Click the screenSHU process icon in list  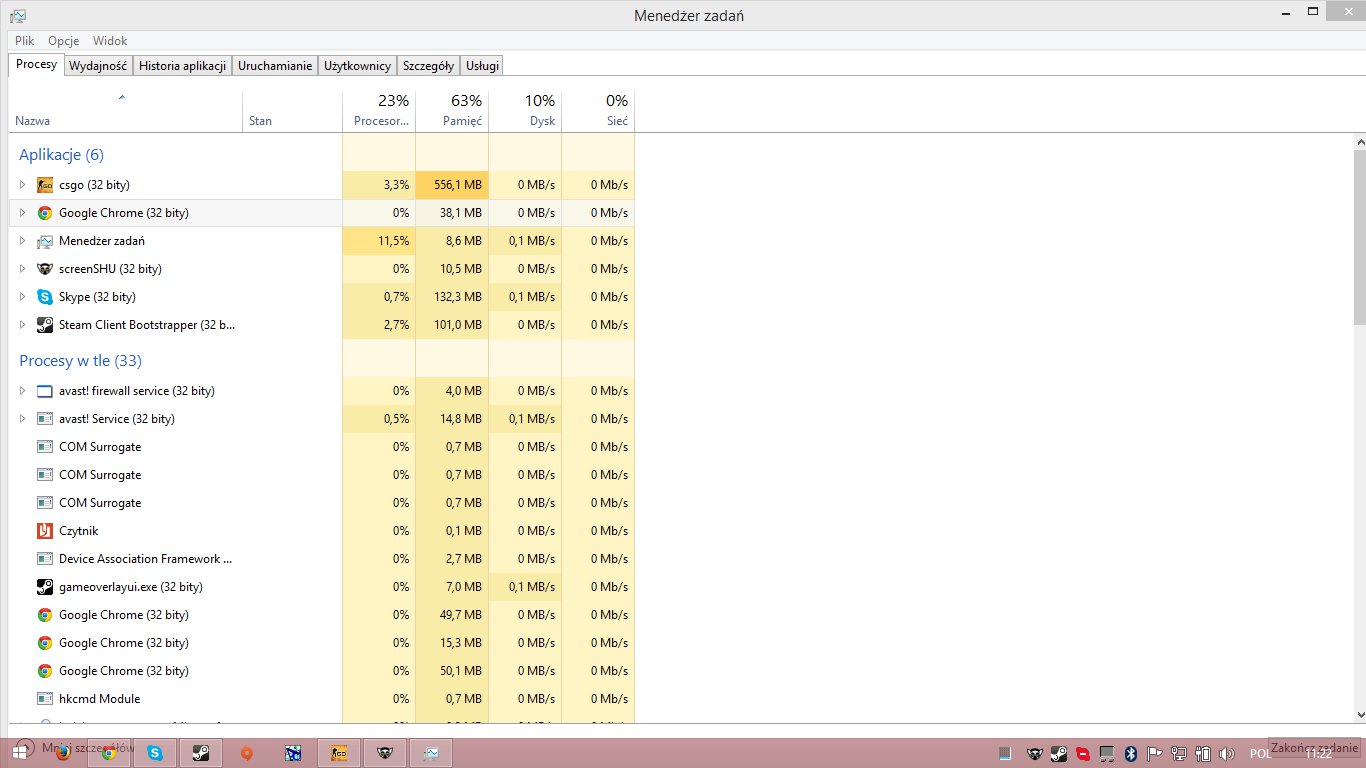point(45,269)
